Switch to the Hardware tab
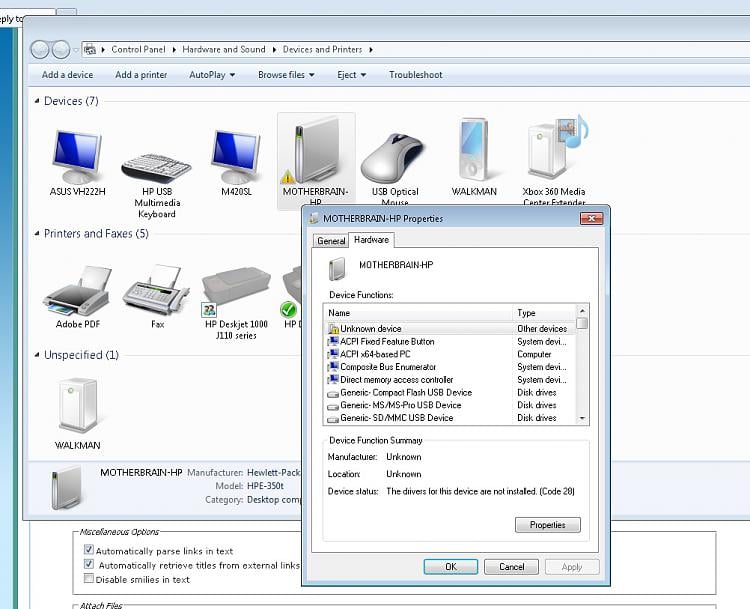Screen dimensions: 750x609 tap(371, 240)
